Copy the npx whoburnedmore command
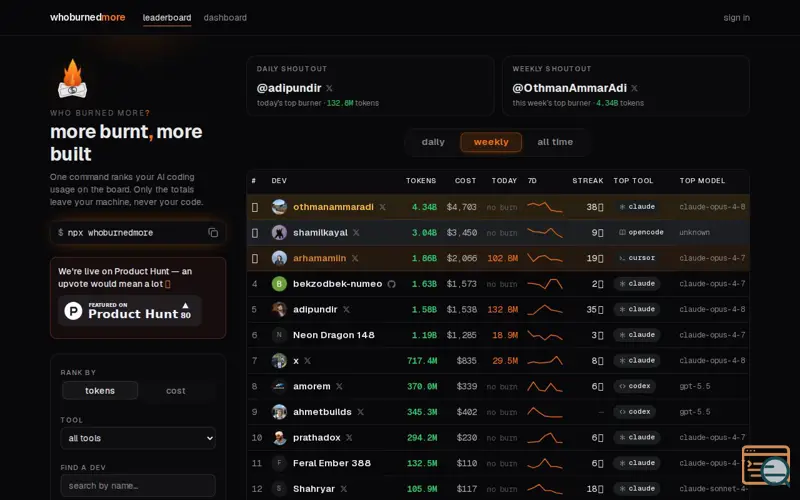 click(x=213, y=233)
